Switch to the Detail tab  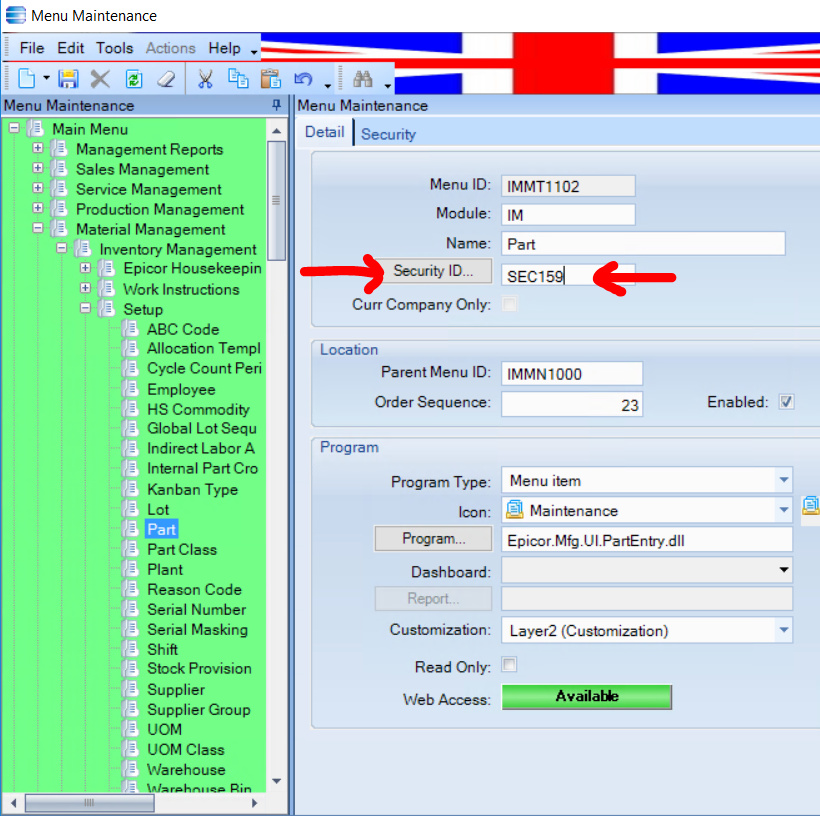click(324, 132)
